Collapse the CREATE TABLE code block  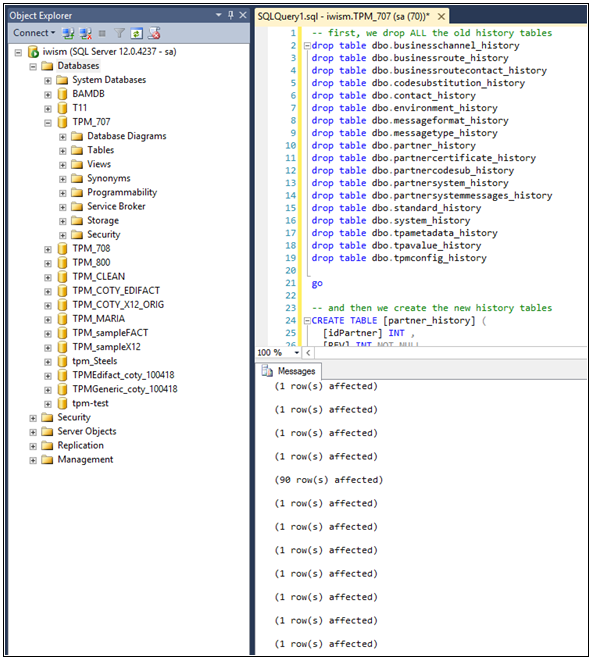coord(307,321)
